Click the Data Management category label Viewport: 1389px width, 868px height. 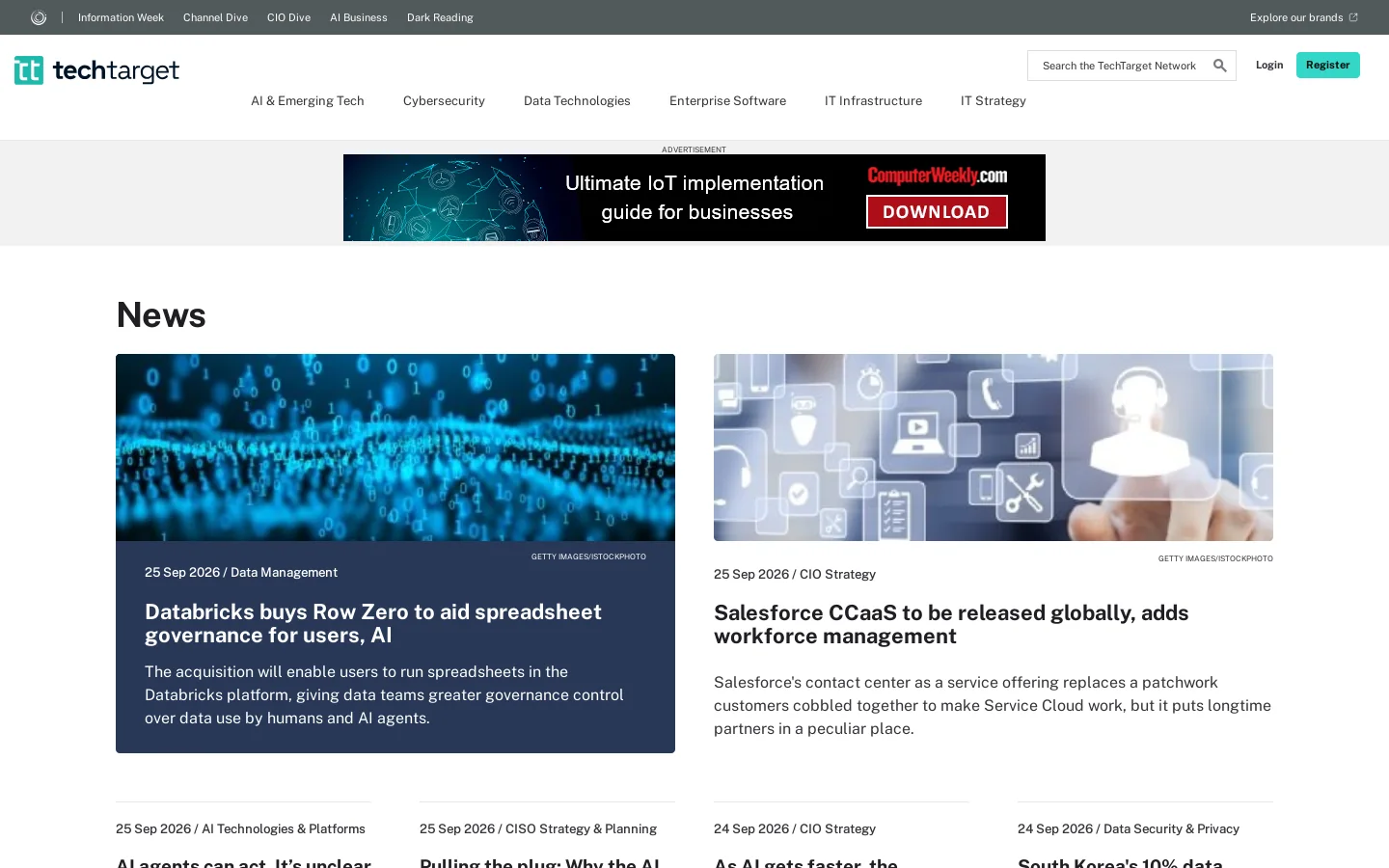(284, 572)
